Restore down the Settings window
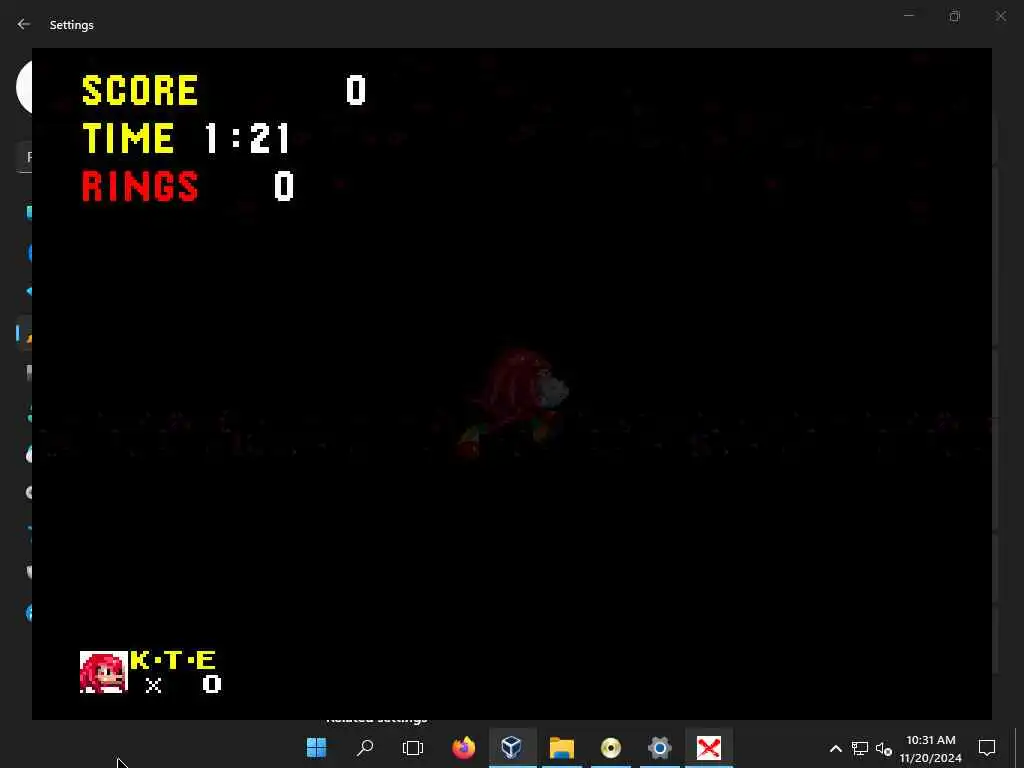The width and height of the screenshot is (1024, 768). [x=955, y=16]
